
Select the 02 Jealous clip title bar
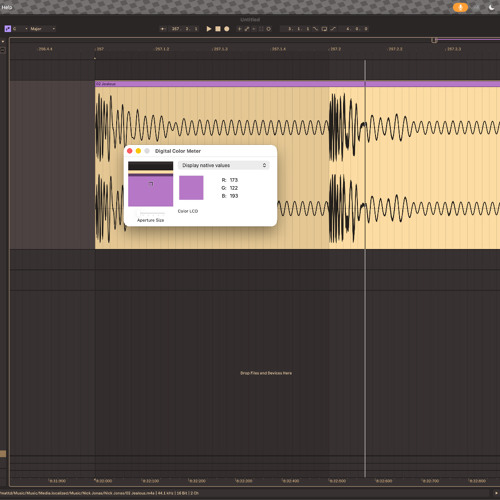tap(297, 84)
